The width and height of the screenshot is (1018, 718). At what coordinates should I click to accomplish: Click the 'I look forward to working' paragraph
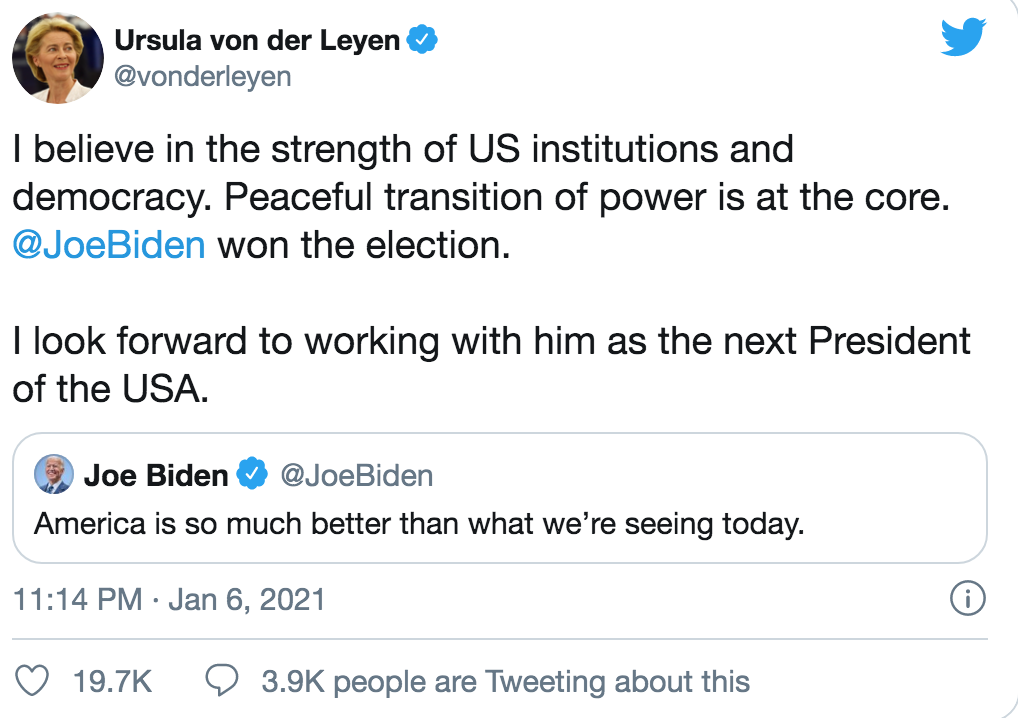coord(491,365)
